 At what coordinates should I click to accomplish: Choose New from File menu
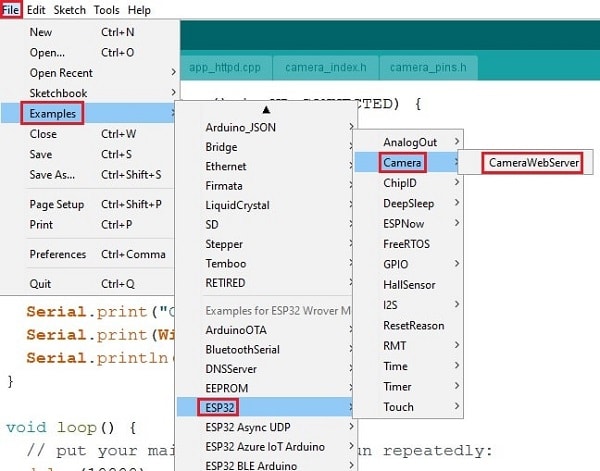click(x=90, y=32)
